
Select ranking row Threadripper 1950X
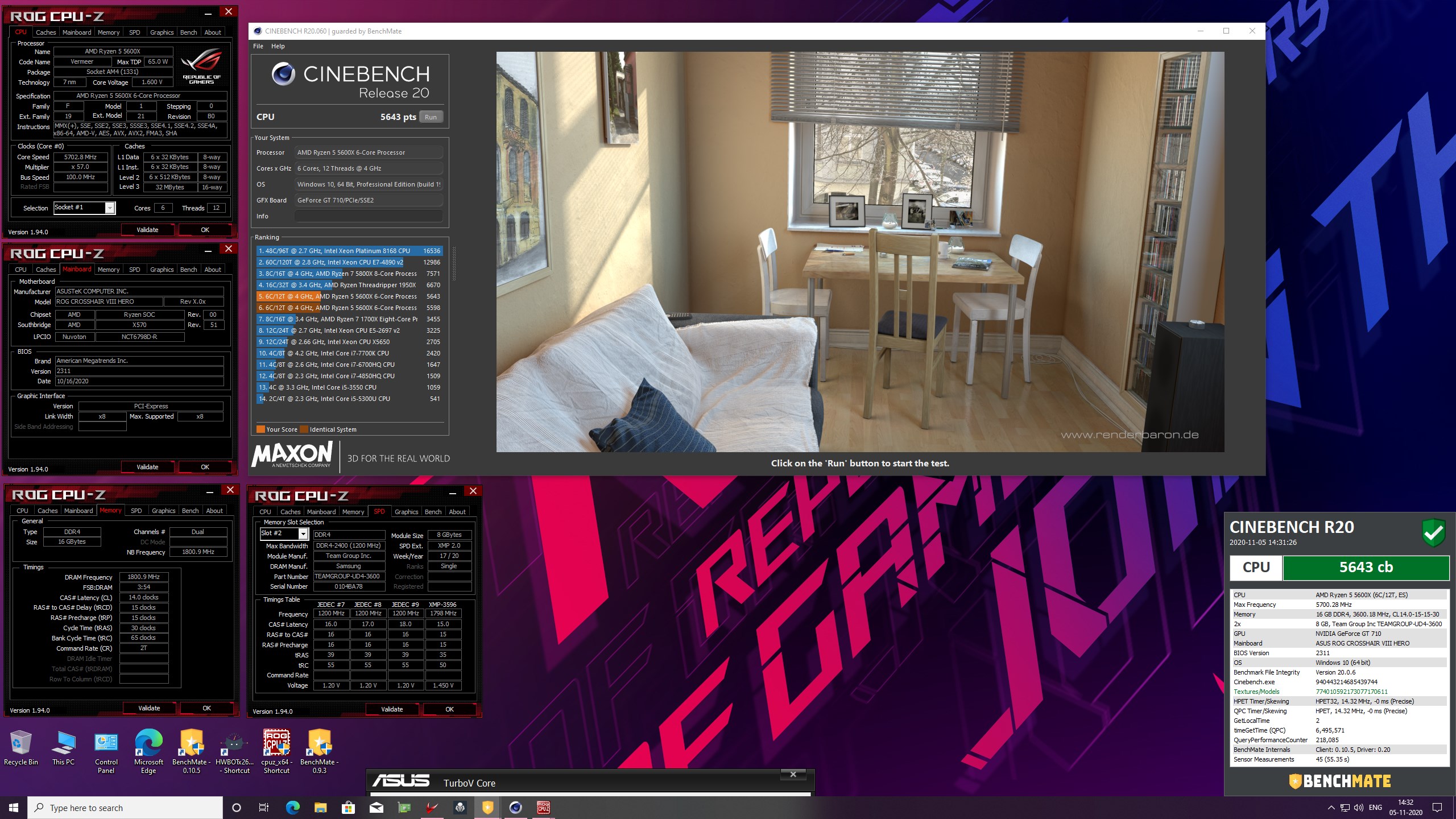tap(349, 285)
